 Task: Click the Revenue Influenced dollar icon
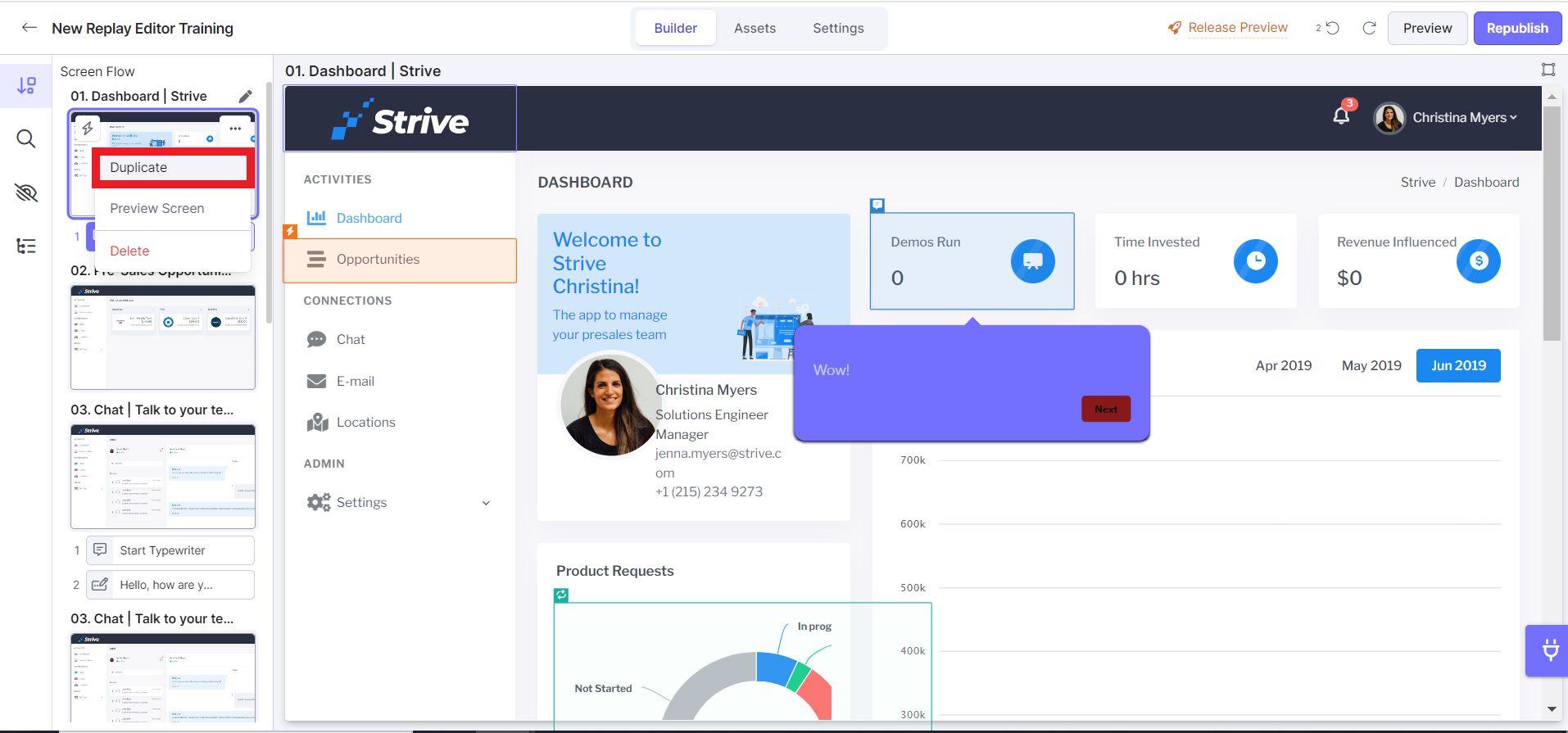[1478, 261]
